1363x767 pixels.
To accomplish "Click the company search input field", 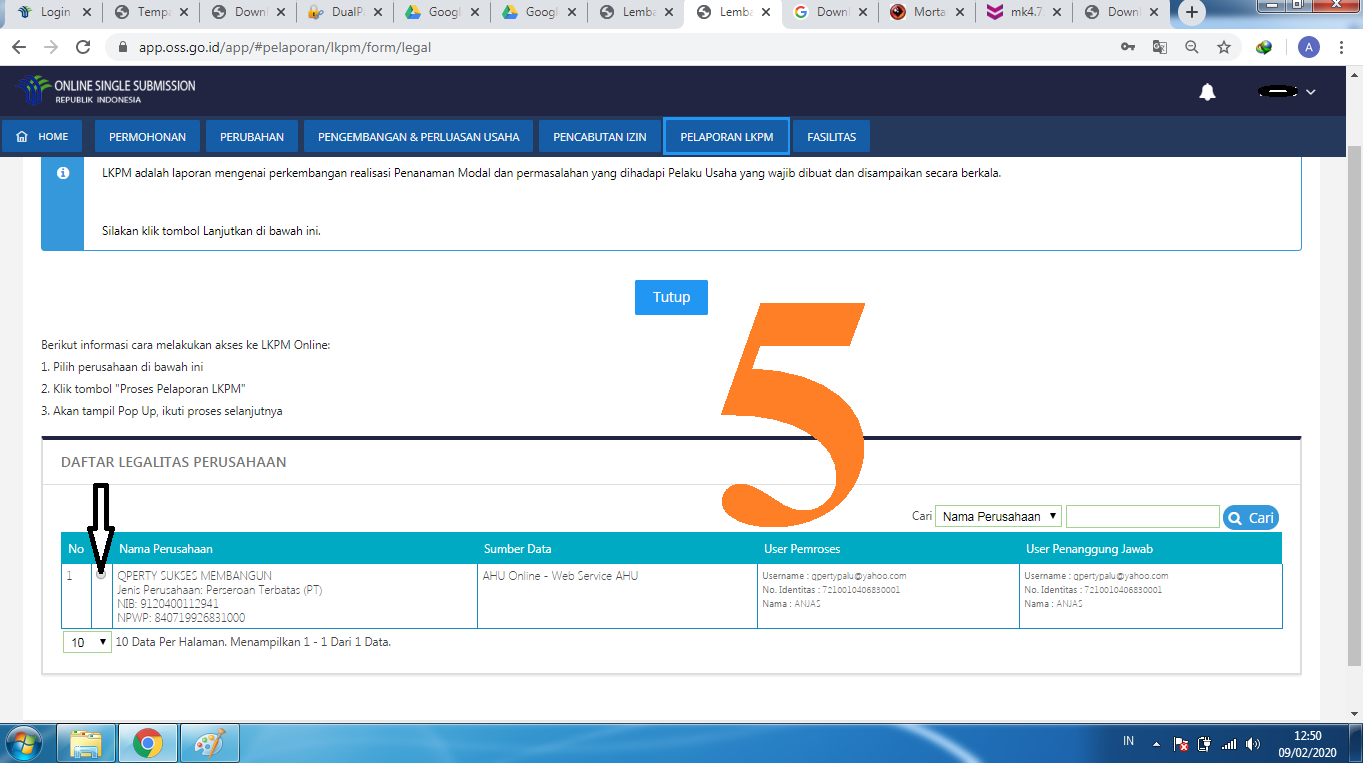I will pyautogui.click(x=1142, y=515).
